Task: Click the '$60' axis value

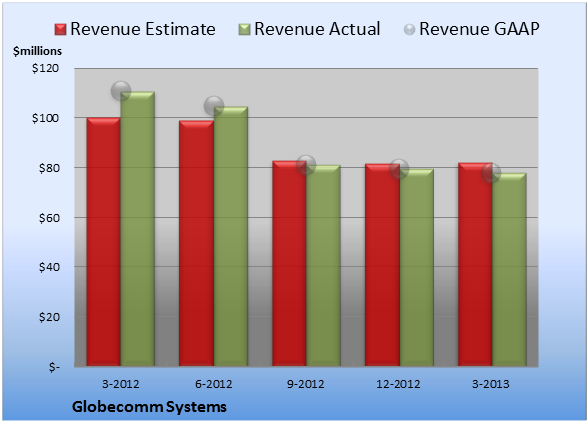Action: click(x=49, y=218)
